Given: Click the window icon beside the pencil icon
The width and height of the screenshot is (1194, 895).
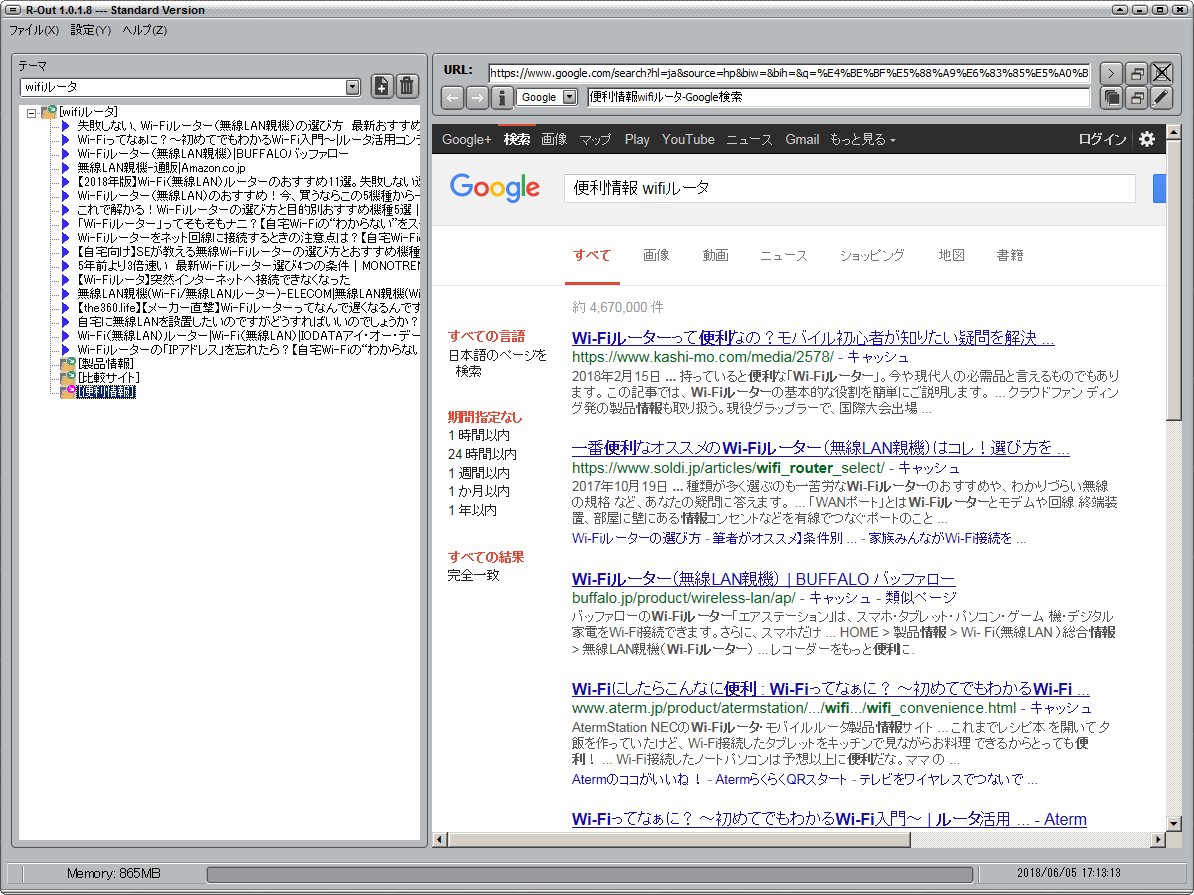Looking at the screenshot, I should 1136,97.
